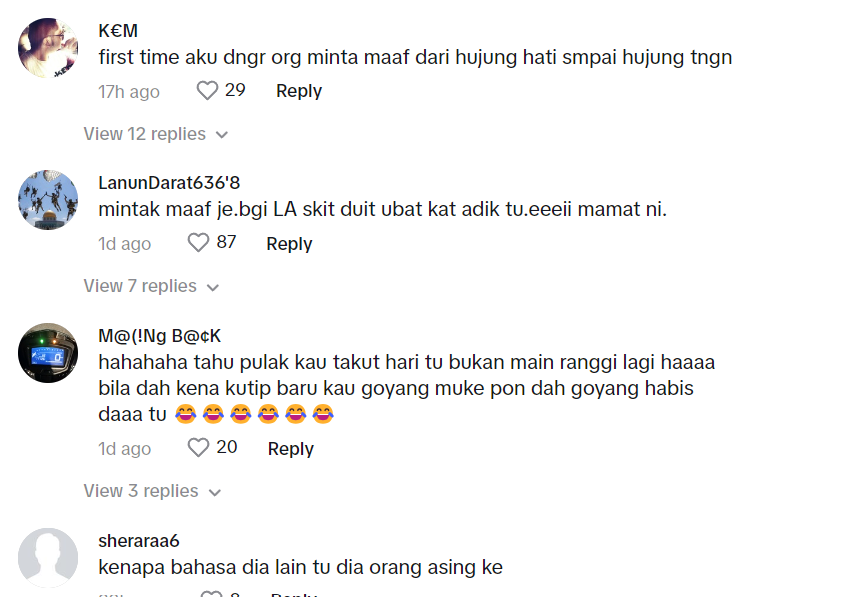Open M@(!Ng B@¢K username link
842x597 pixels.
159,336
